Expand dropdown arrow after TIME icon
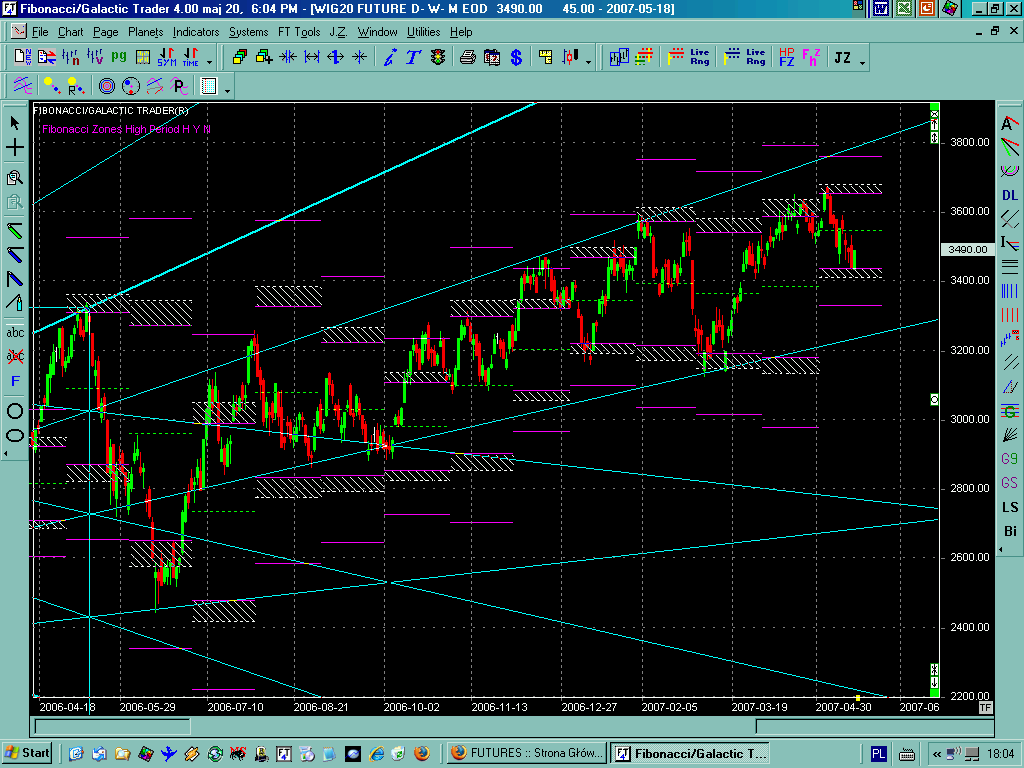Image resolution: width=1024 pixels, height=768 pixels. 209,62
